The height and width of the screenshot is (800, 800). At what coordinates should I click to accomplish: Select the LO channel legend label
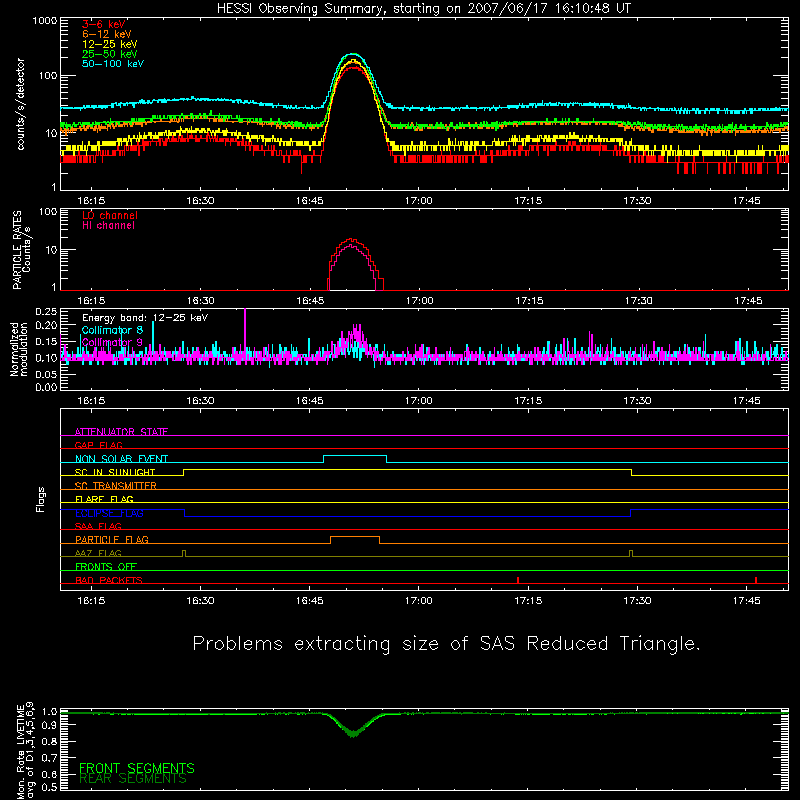click(x=110, y=215)
